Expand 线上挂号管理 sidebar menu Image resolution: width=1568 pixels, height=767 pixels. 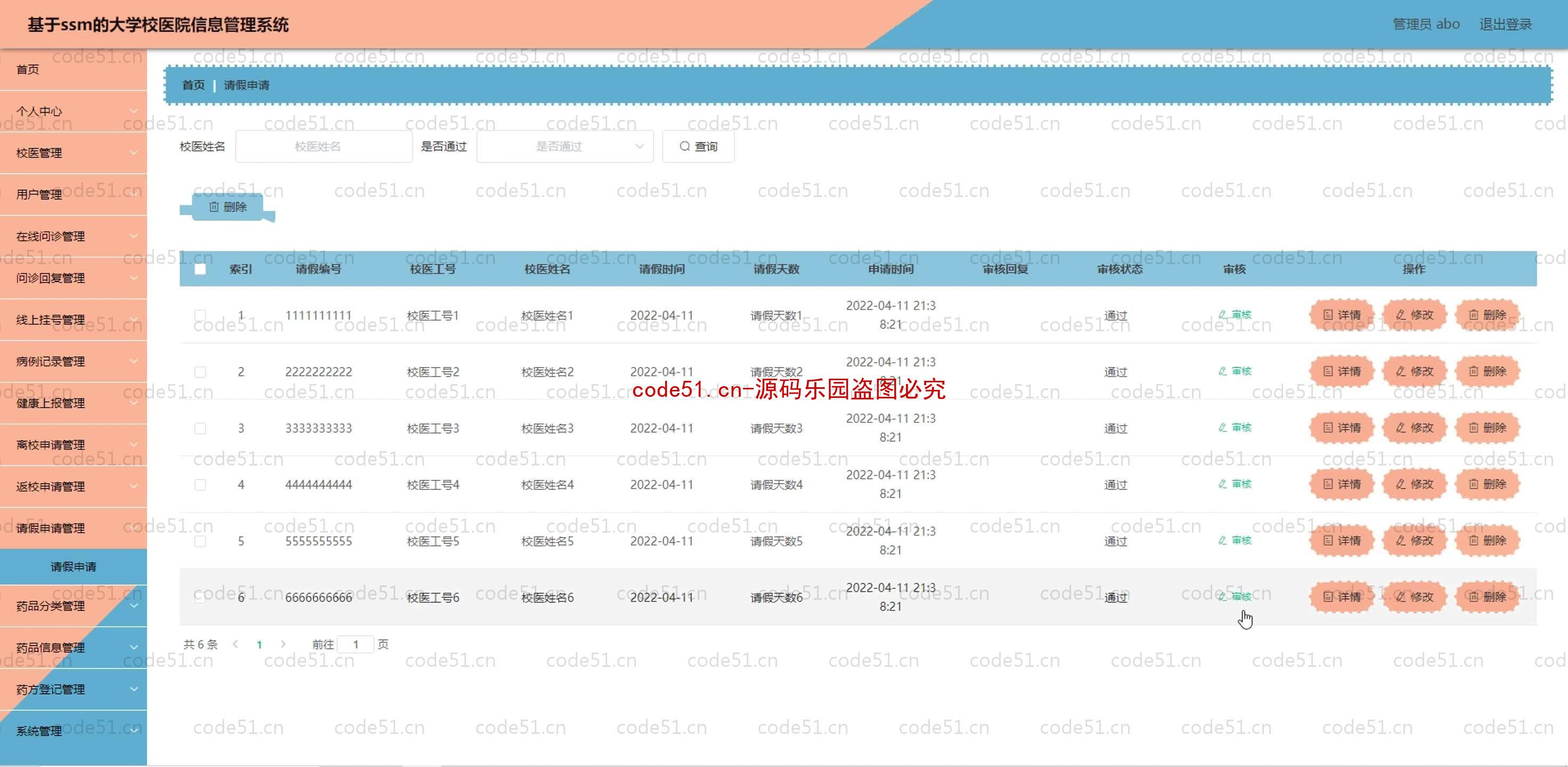pos(73,320)
